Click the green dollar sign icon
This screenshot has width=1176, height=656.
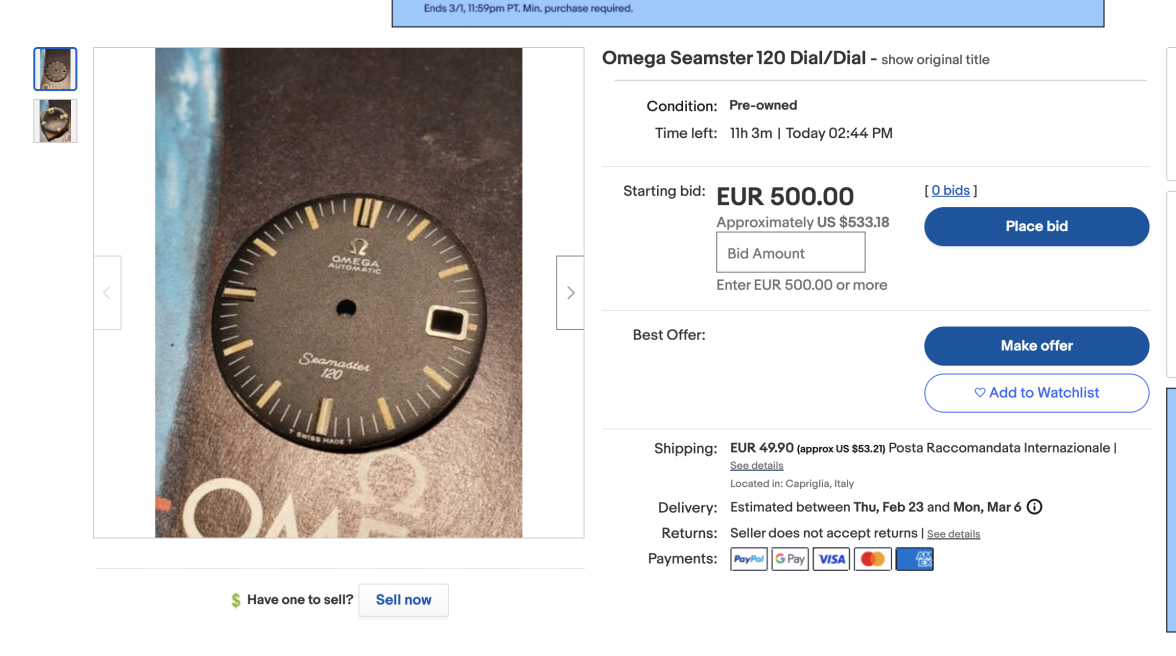(x=236, y=600)
